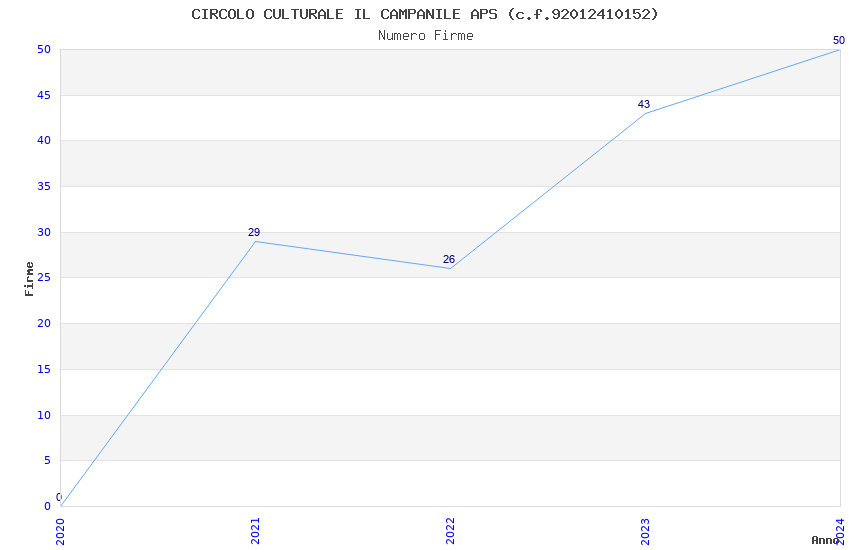
Task: Click the y-axis title Firme
Action: (29, 279)
